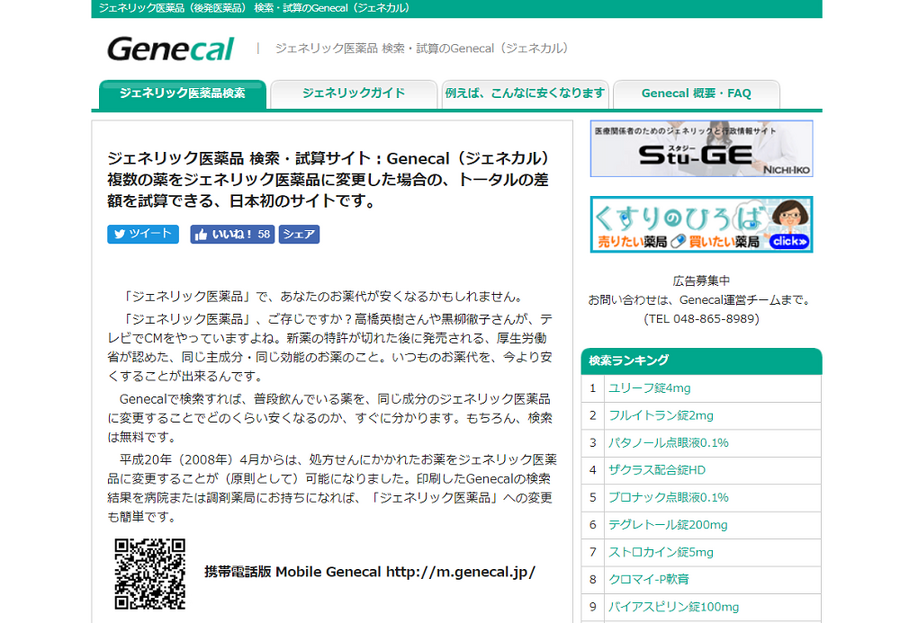
Task: Select the Genecal 概要・FAQ tab
Action: tap(696, 94)
